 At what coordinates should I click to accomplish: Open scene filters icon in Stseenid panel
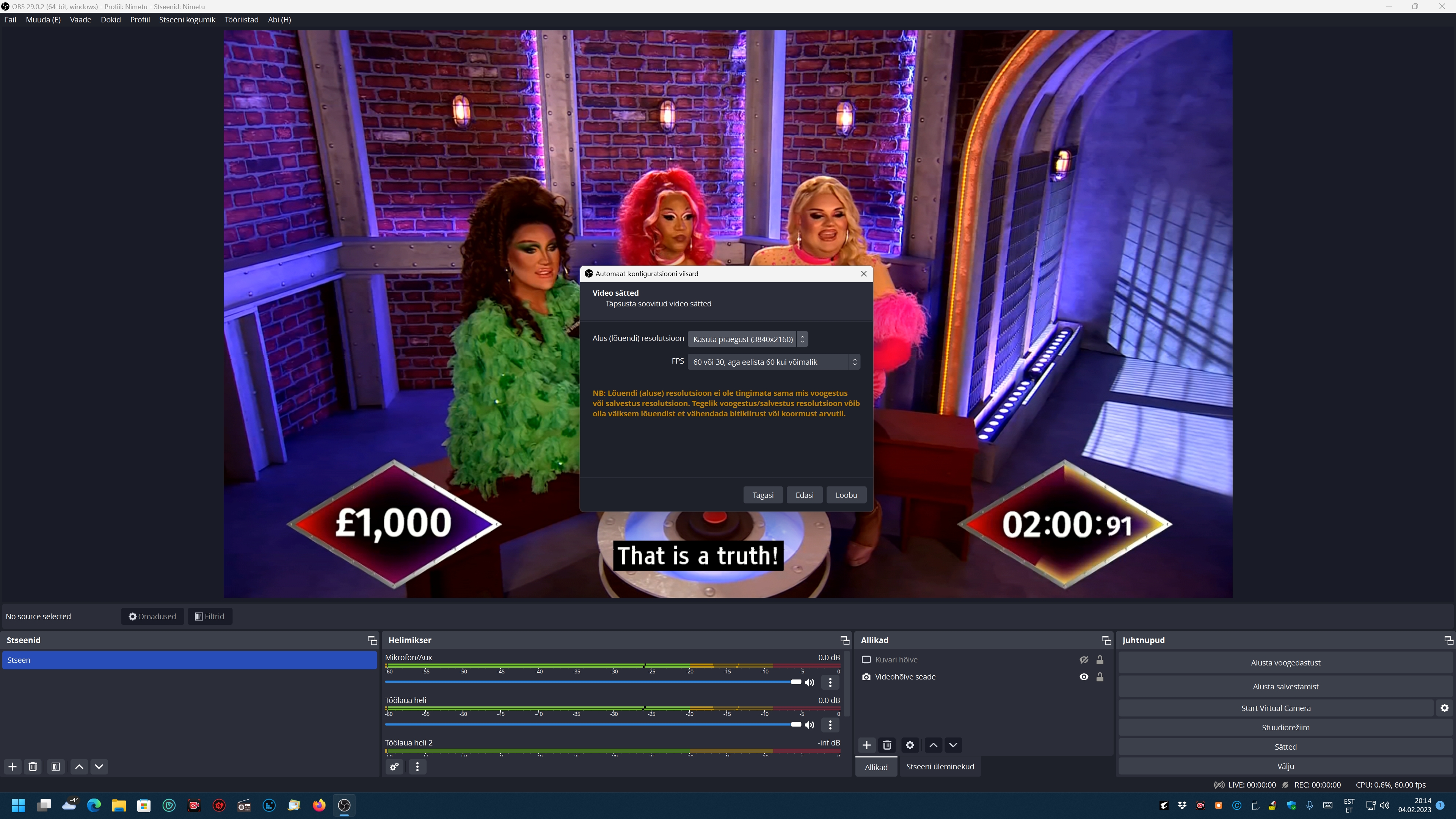tap(55, 766)
